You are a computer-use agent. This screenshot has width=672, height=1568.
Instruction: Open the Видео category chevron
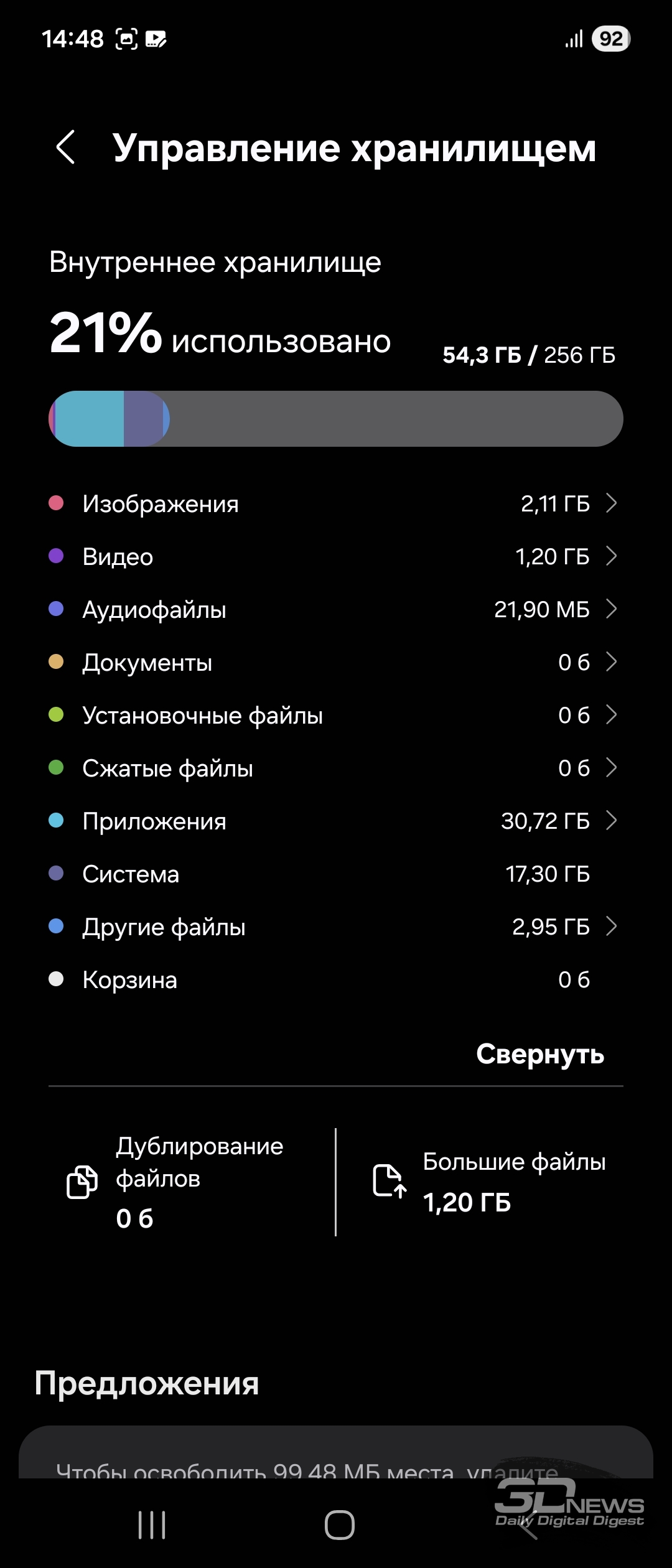(x=612, y=556)
